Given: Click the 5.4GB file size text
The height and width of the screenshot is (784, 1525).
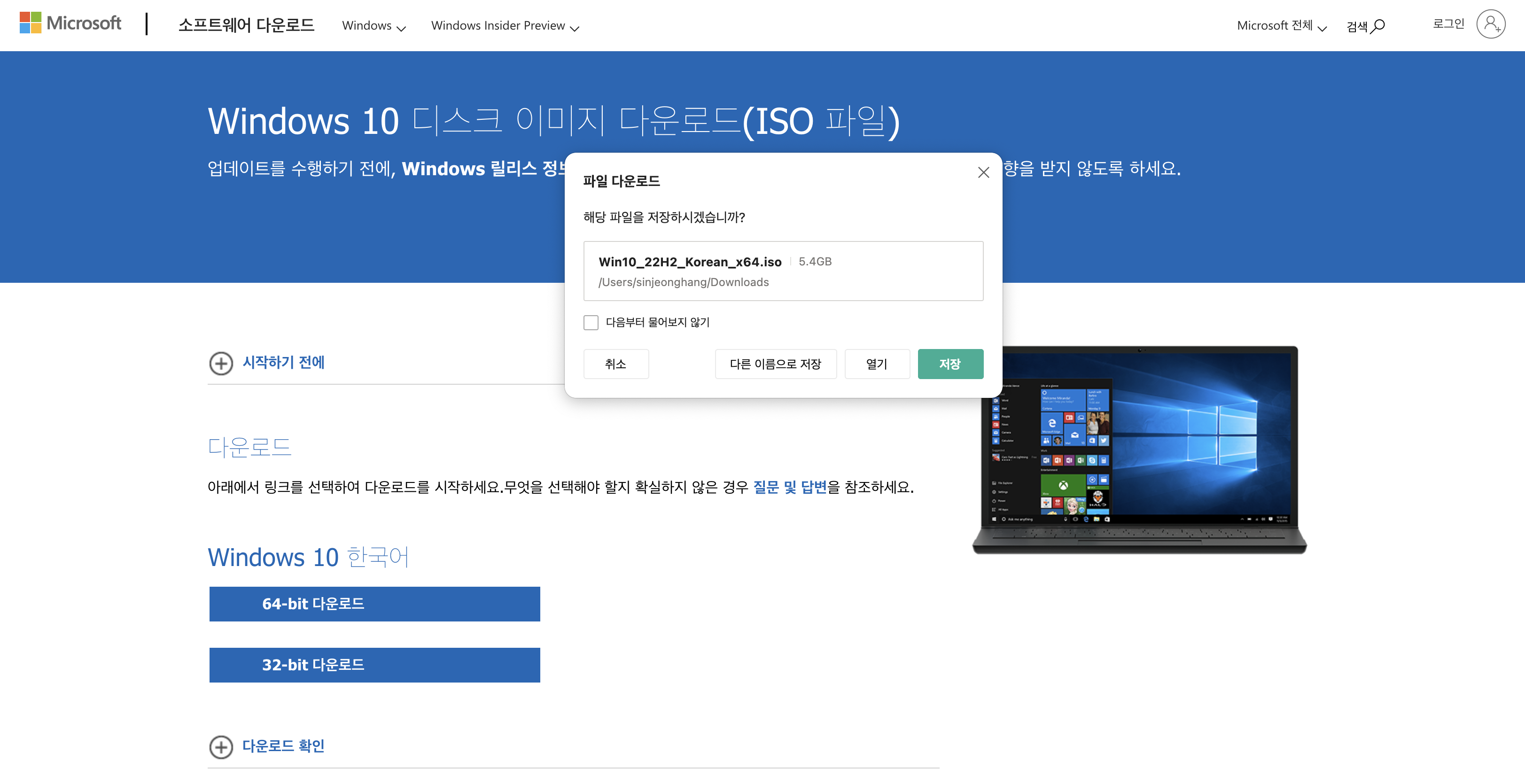Looking at the screenshot, I should tap(815, 262).
